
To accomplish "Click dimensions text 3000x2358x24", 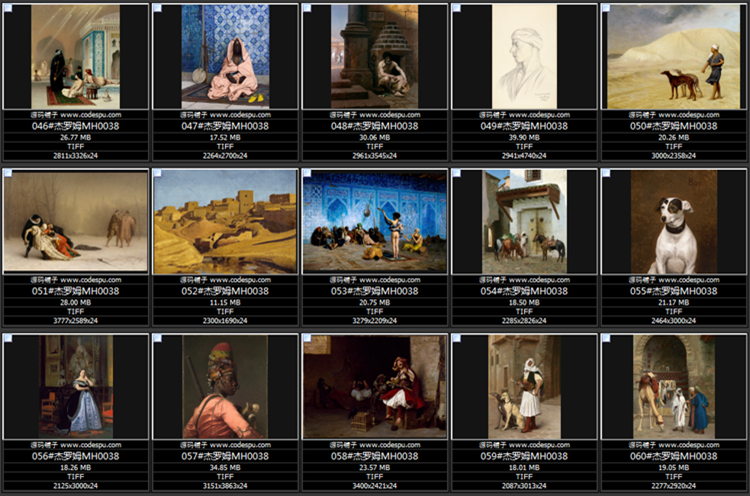I will point(673,155).
